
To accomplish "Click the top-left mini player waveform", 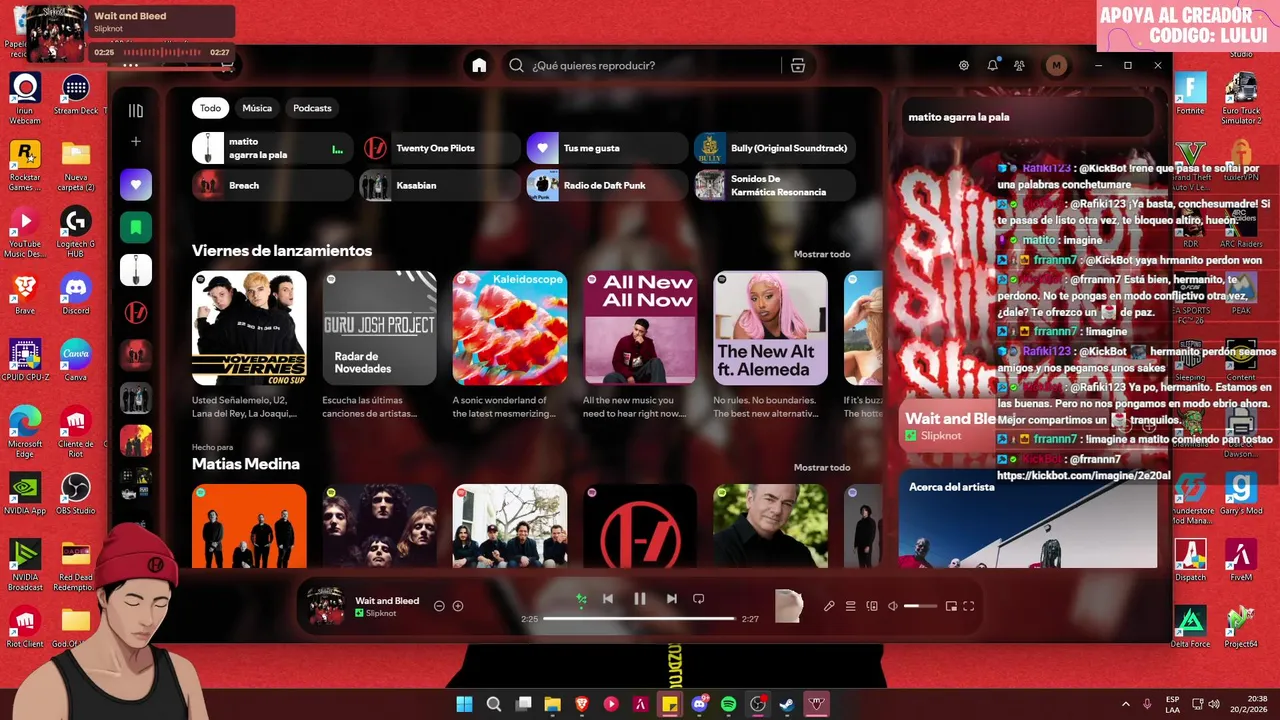I will pyautogui.click(x=161, y=52).
